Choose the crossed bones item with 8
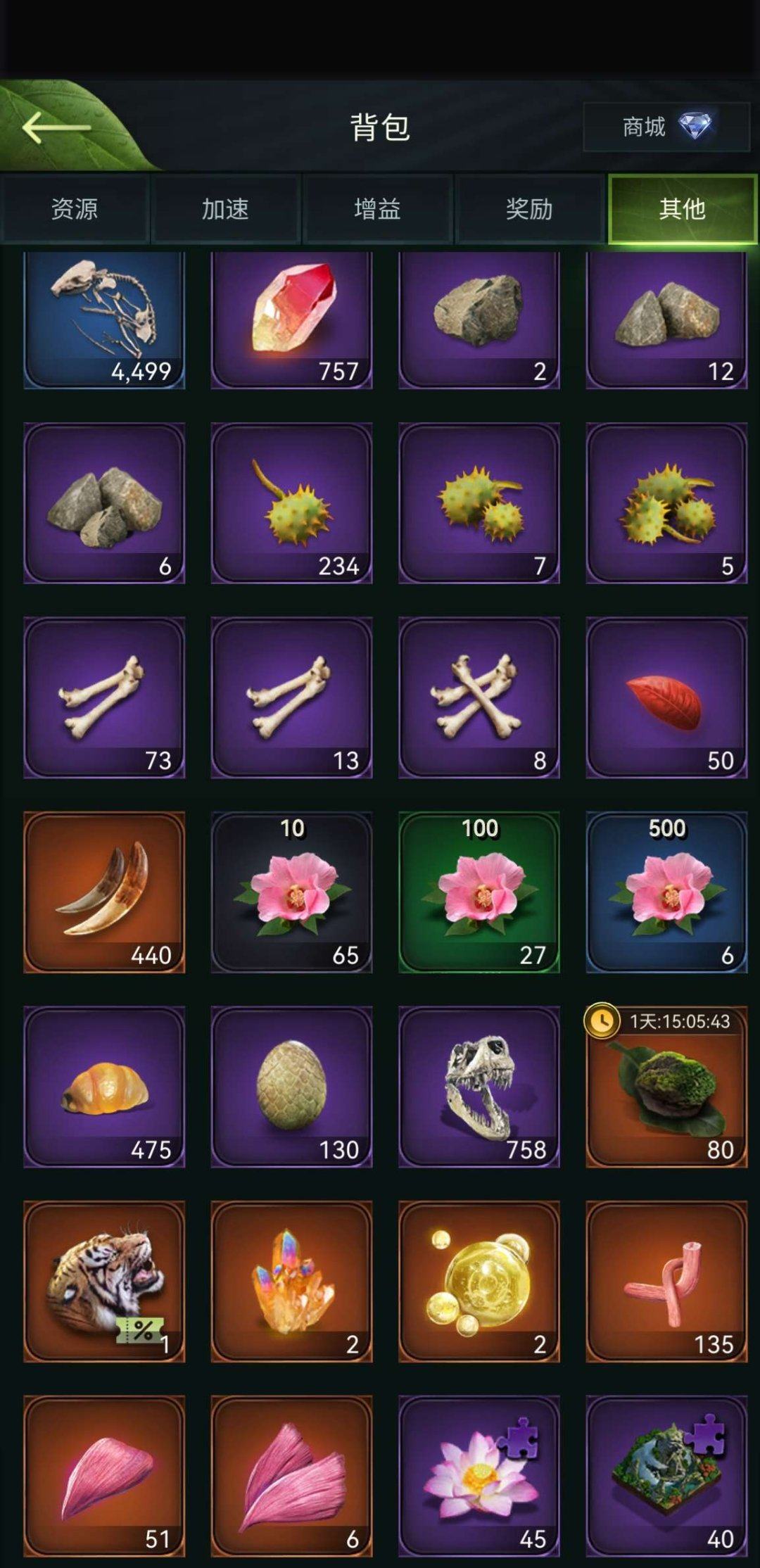The image size is (760, 1568). [479, 697]
